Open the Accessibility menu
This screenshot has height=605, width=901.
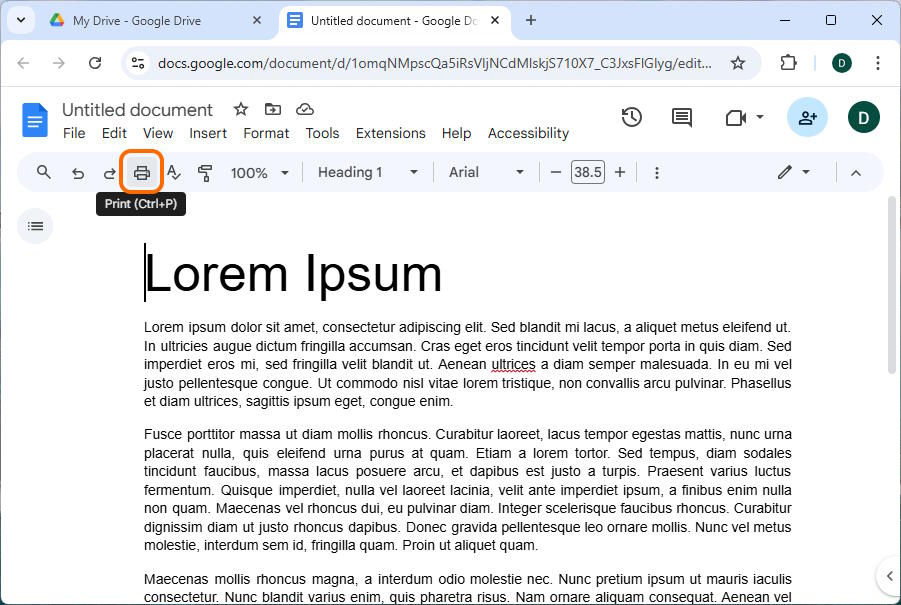click(528, 133)
